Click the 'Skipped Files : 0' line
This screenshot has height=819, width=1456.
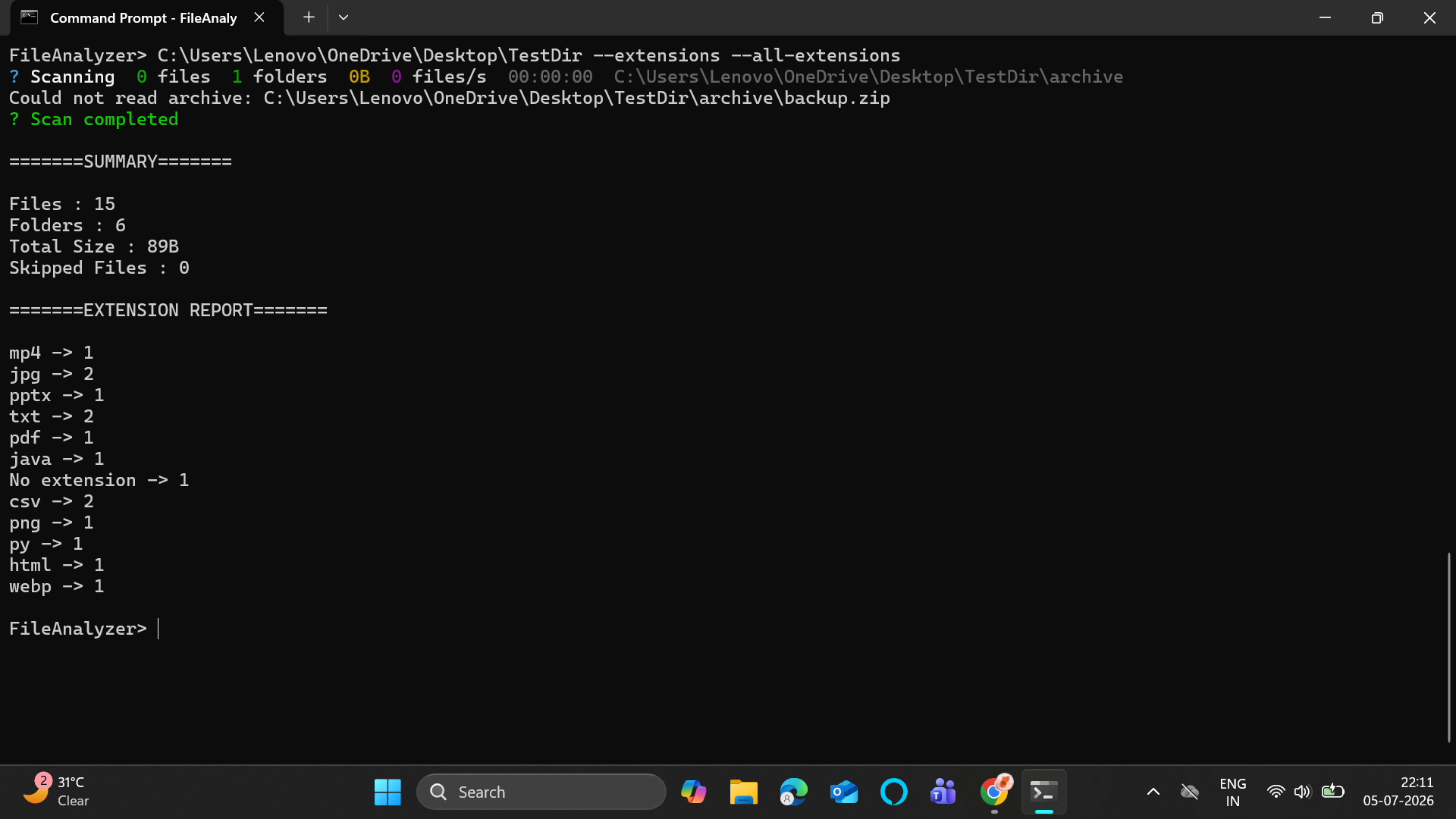(99, 268)
